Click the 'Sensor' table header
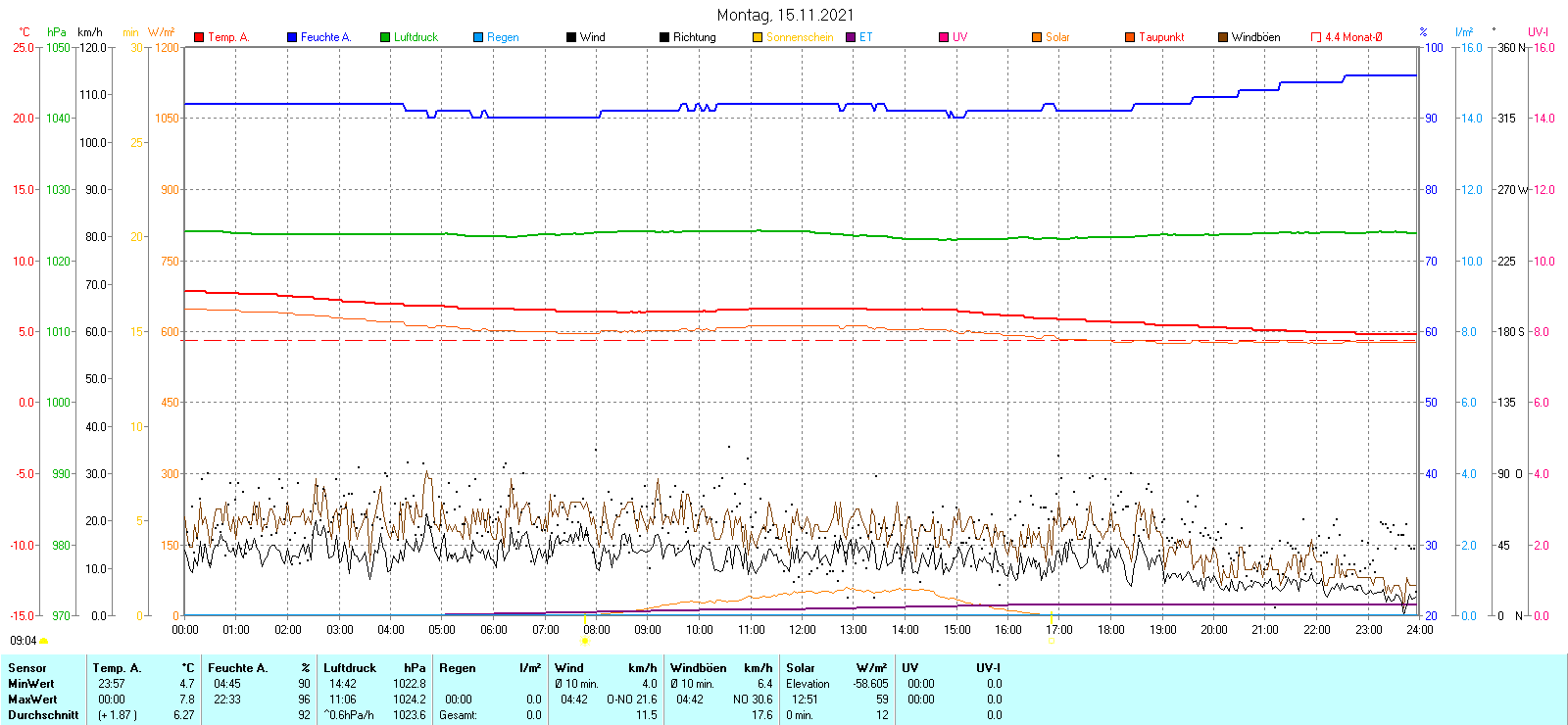1568x725 pixels. pyautogui.click(x=27, y=668)
